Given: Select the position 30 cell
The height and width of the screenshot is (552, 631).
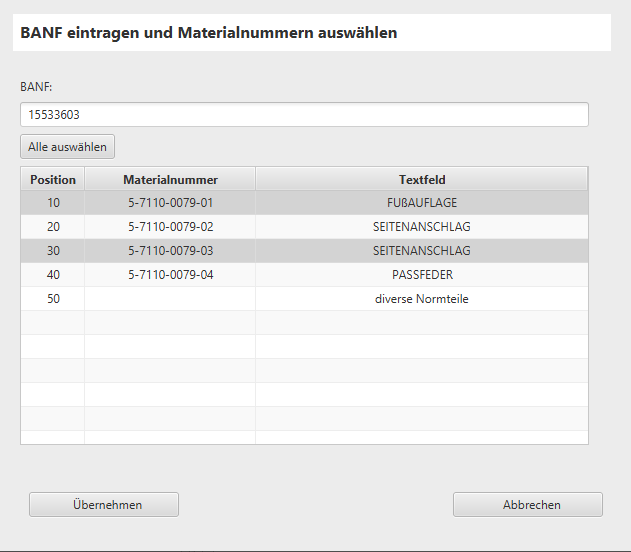Looking at the screenshot, I should coord(53,251).
